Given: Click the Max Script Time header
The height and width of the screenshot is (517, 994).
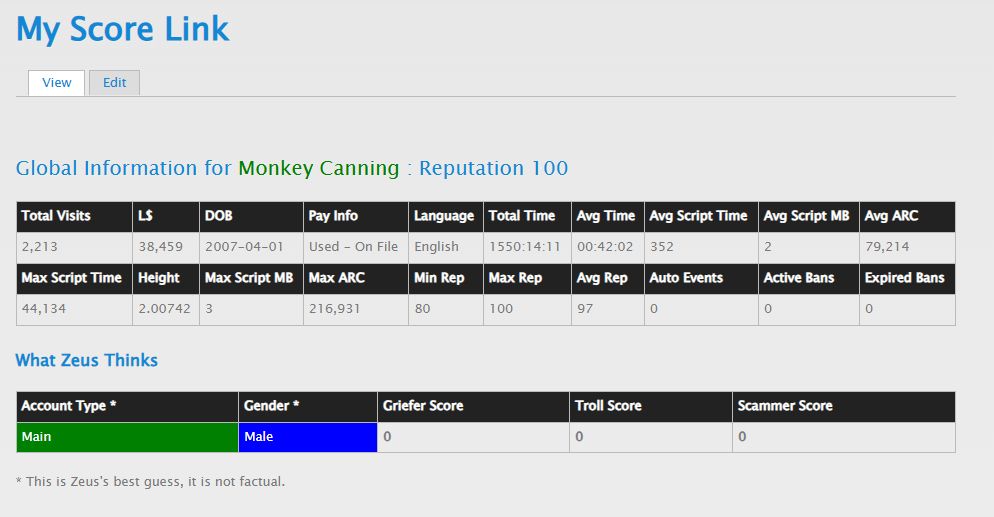Looking at the screenshot, I should 74,279.
